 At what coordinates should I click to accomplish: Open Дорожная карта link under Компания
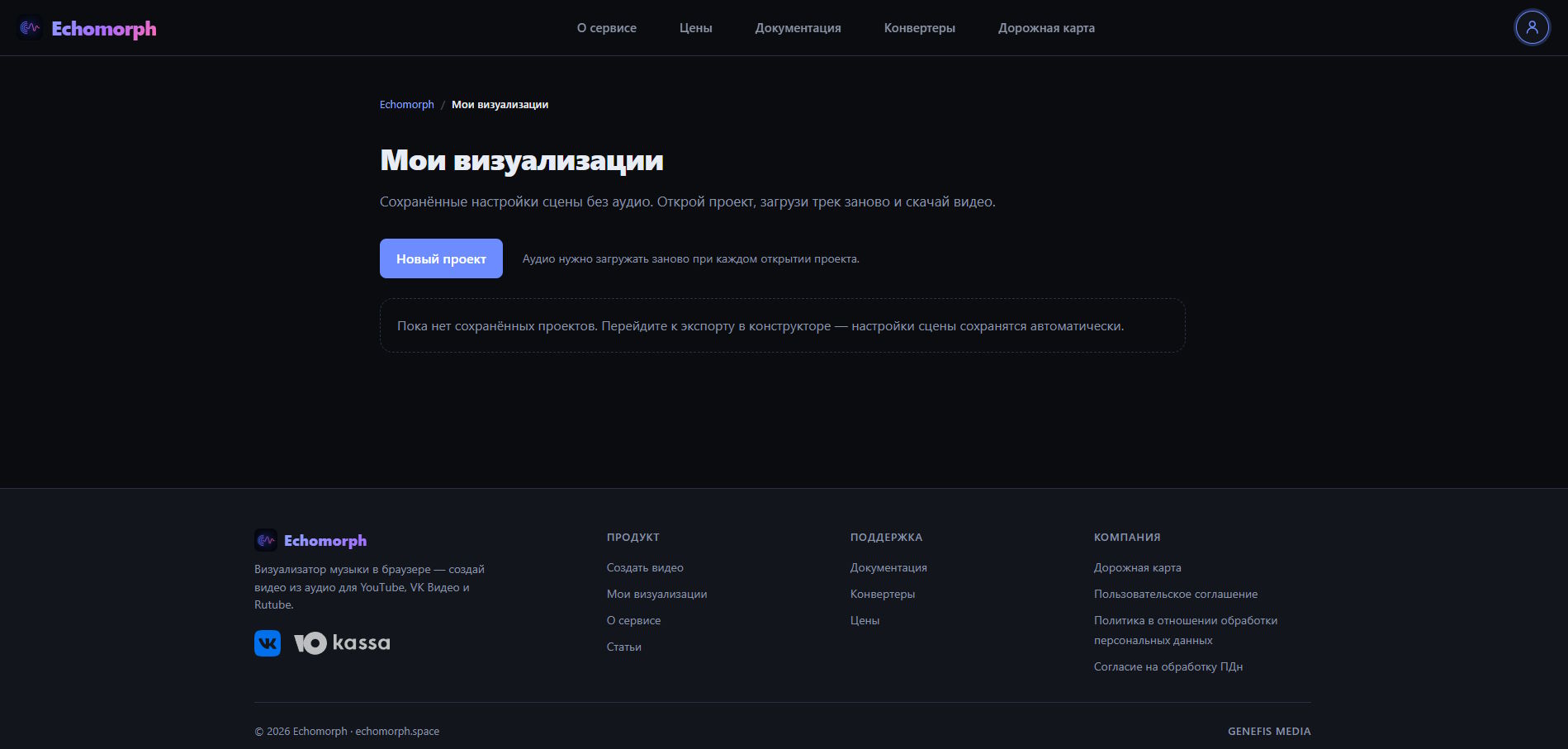pyautogui.click(x=1137, y=567)
